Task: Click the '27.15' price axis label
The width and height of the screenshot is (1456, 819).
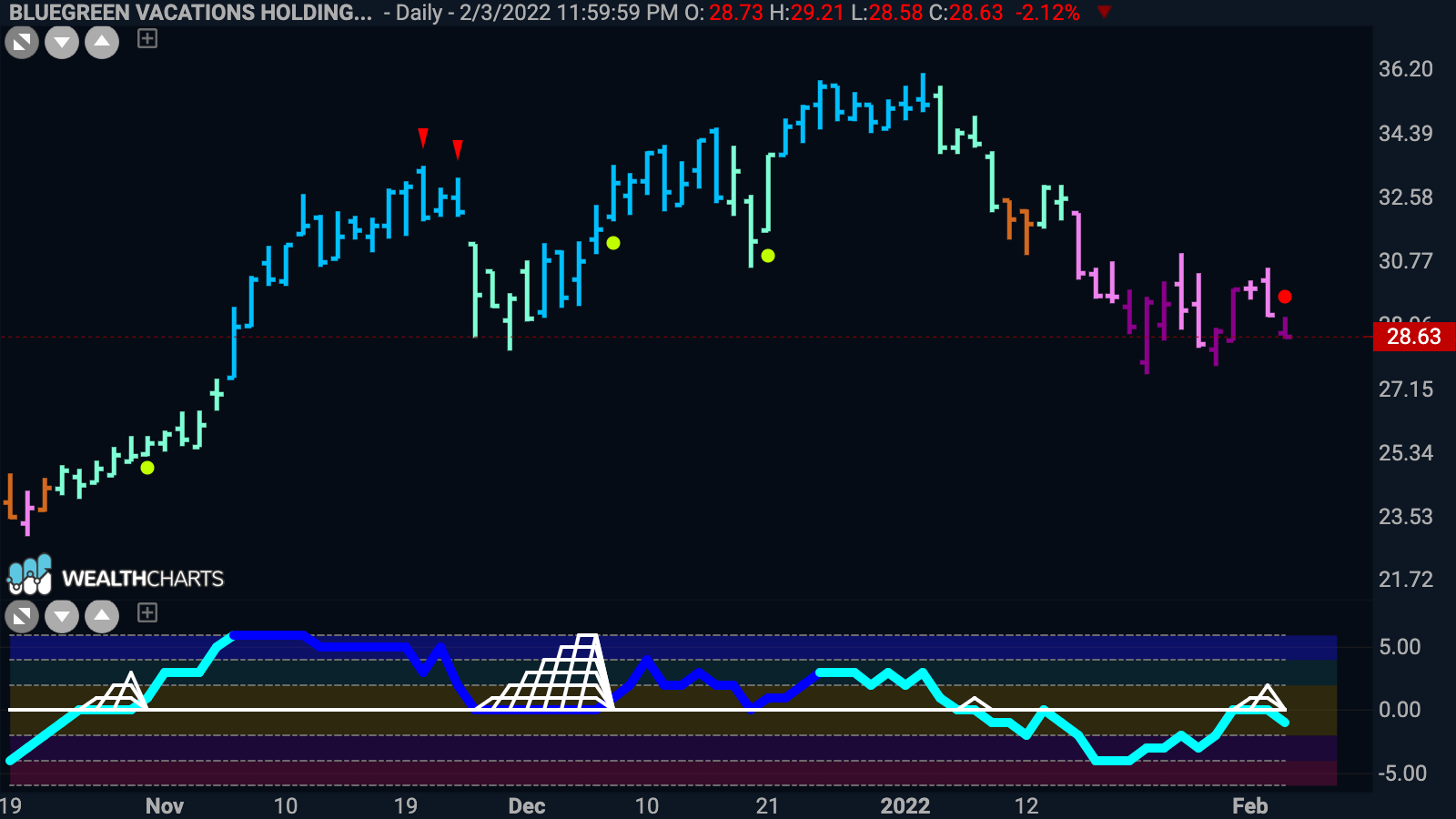Action: click(1405, 389)
